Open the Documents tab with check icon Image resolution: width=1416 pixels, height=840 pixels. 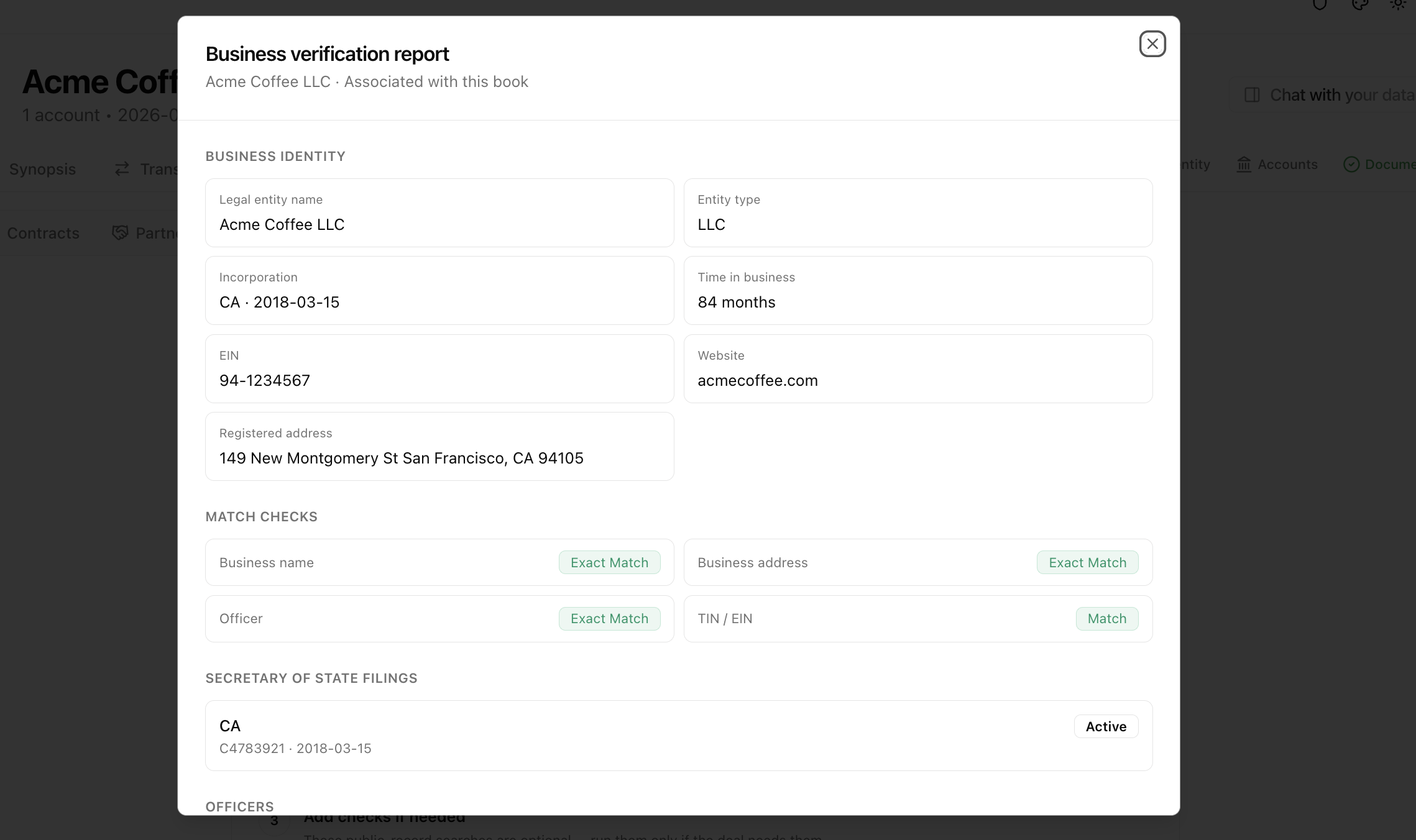(x=1379, y=165)
